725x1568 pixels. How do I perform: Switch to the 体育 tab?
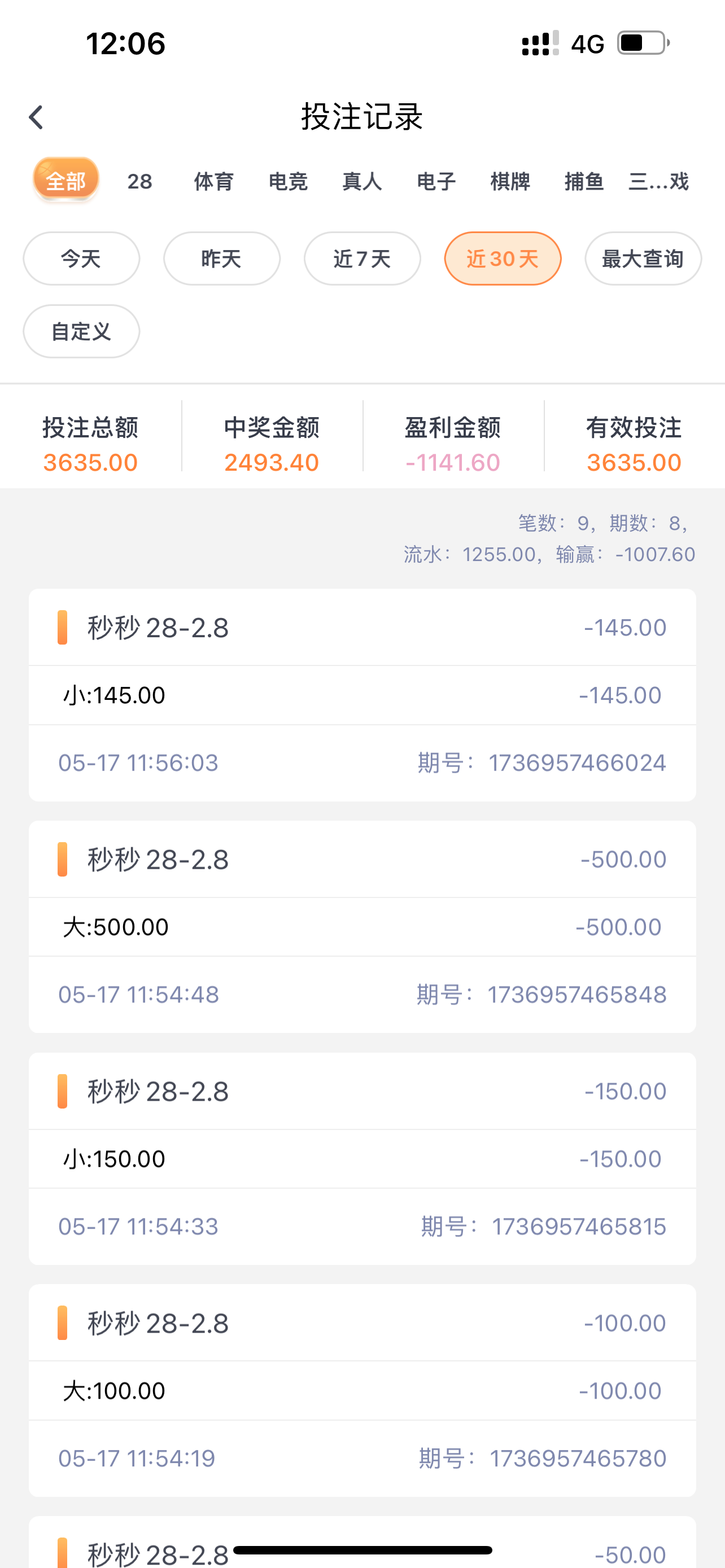213,181
